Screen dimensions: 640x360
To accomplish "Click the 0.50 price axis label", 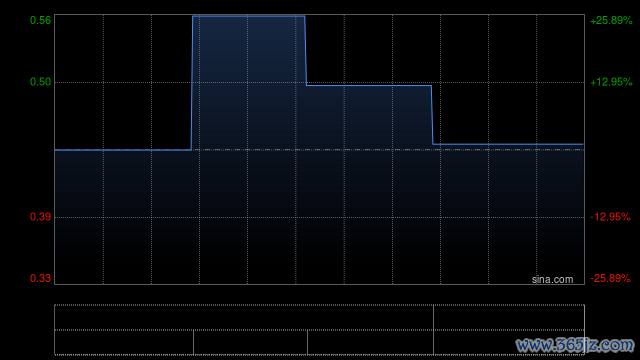I will pos(40,82).
